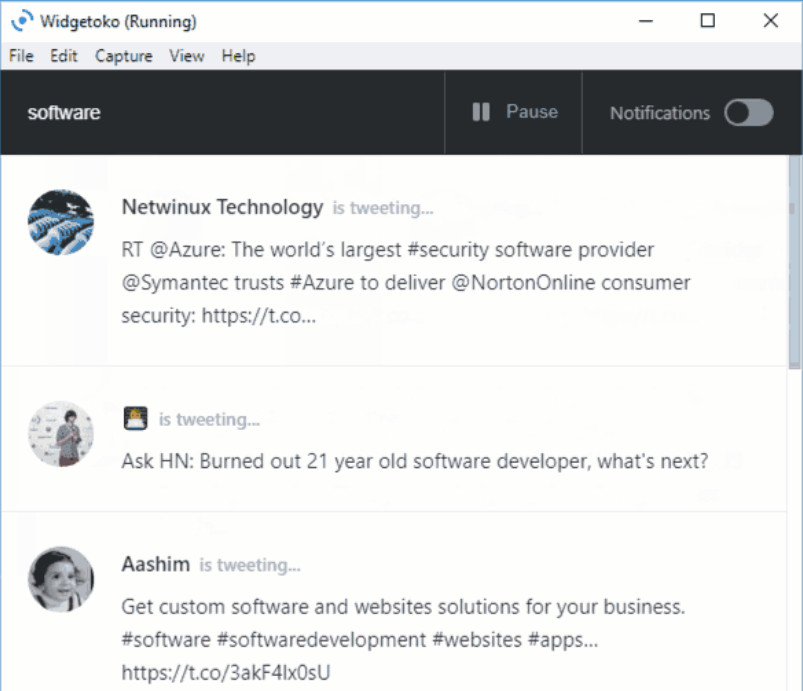This screenshot has width=803, height=691.
Task: Open the View menu
Action: click(187, 56)
